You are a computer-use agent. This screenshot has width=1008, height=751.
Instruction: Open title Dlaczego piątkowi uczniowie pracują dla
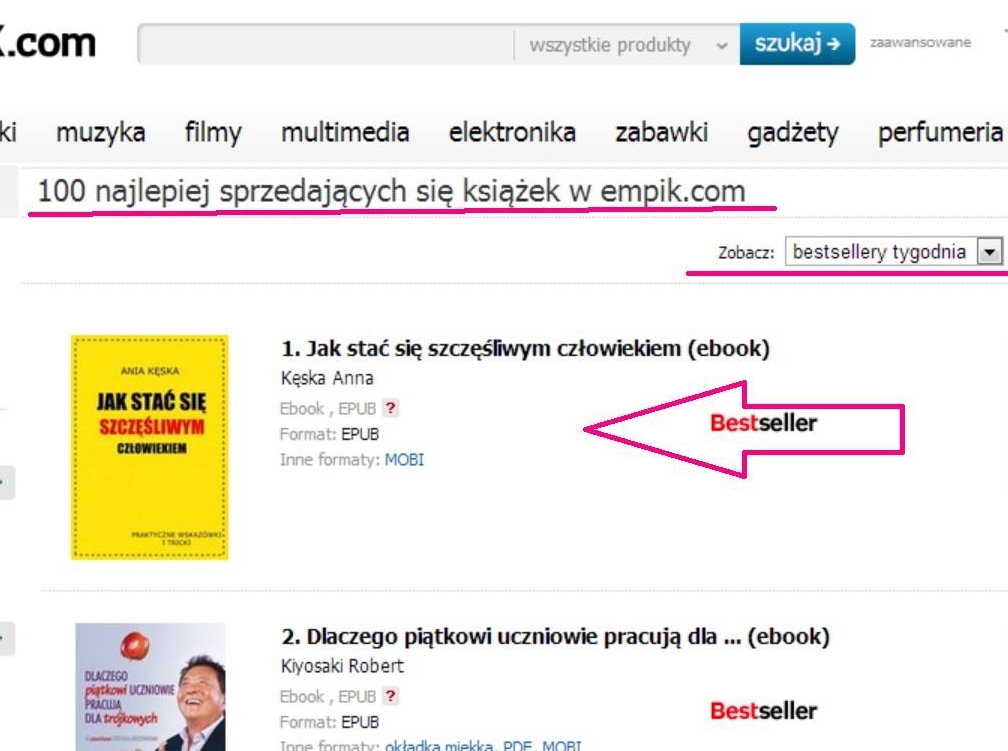[555, 637]
